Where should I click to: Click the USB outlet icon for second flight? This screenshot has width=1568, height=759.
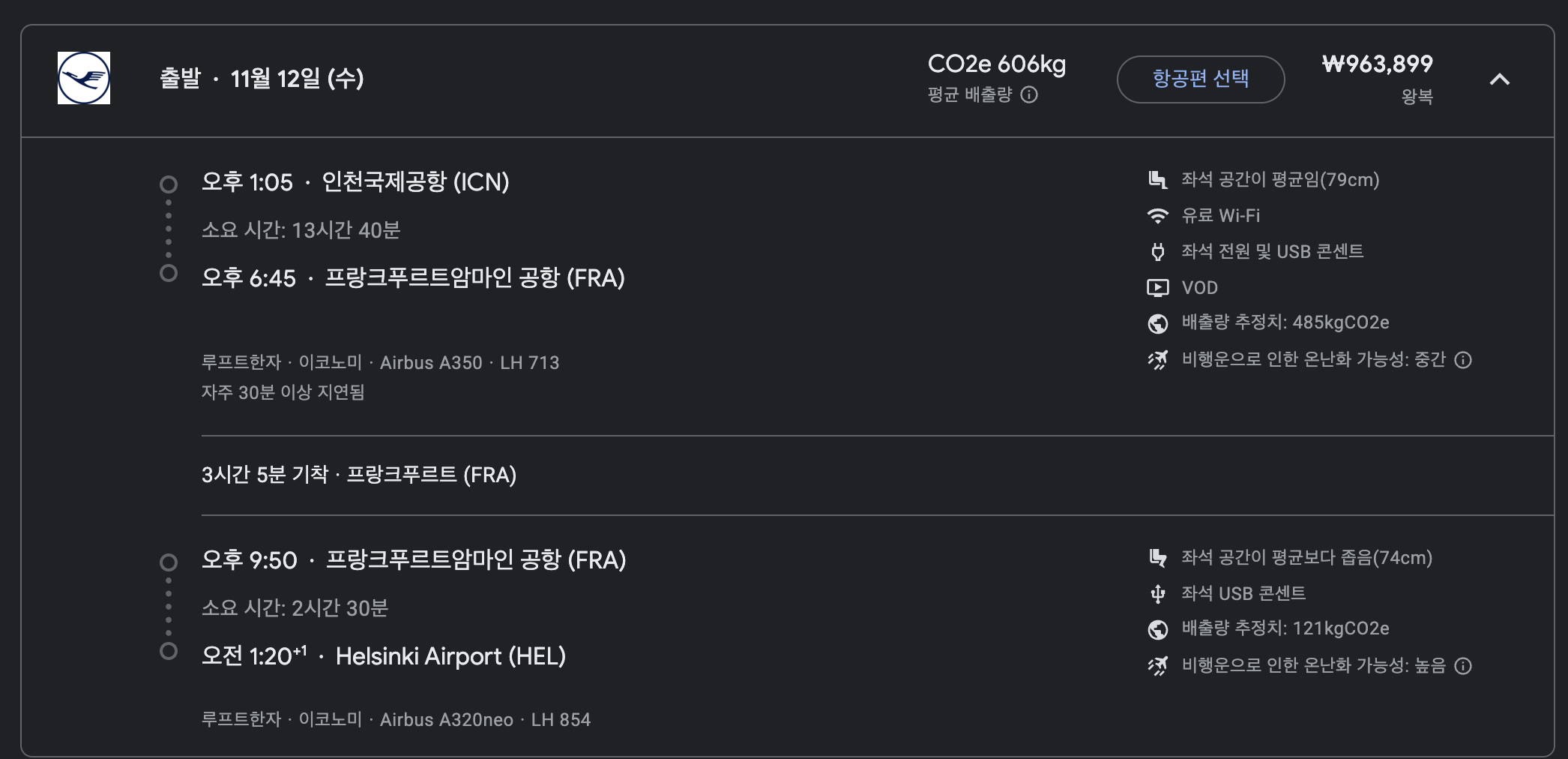pos(1157,594)
